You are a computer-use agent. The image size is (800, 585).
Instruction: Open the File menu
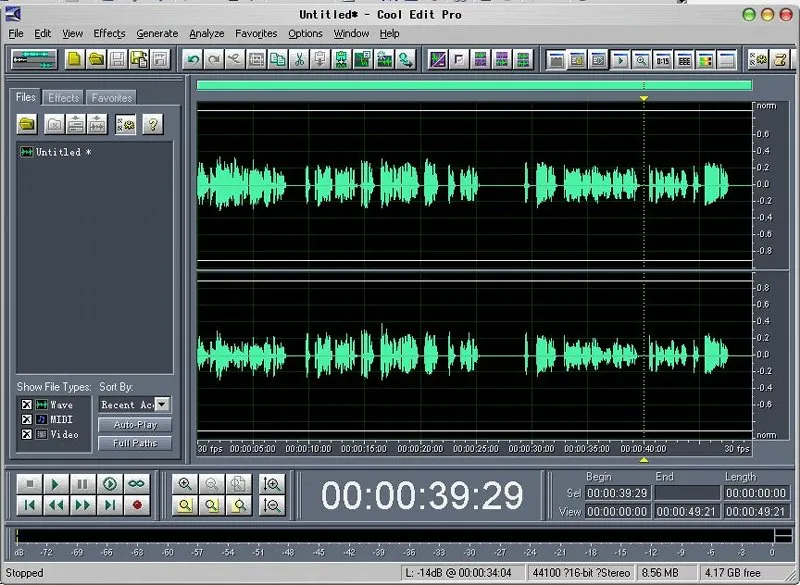point(16,34)
